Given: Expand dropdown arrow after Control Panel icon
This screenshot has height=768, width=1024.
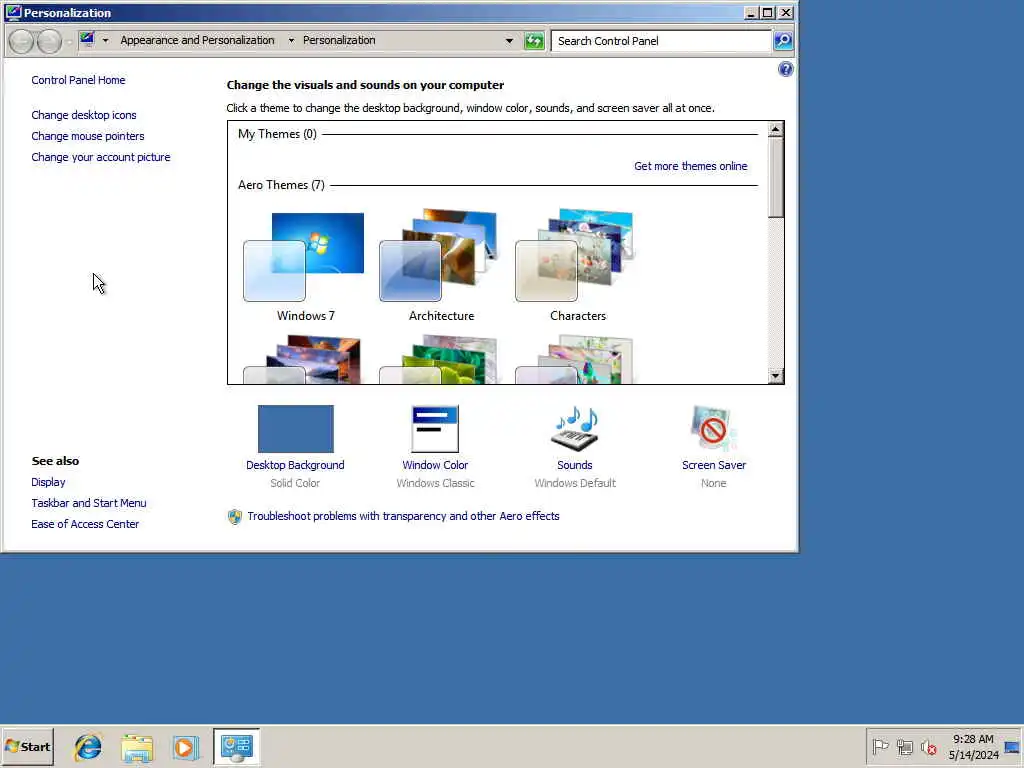Looking at the screenshot, I should point(105,40).
